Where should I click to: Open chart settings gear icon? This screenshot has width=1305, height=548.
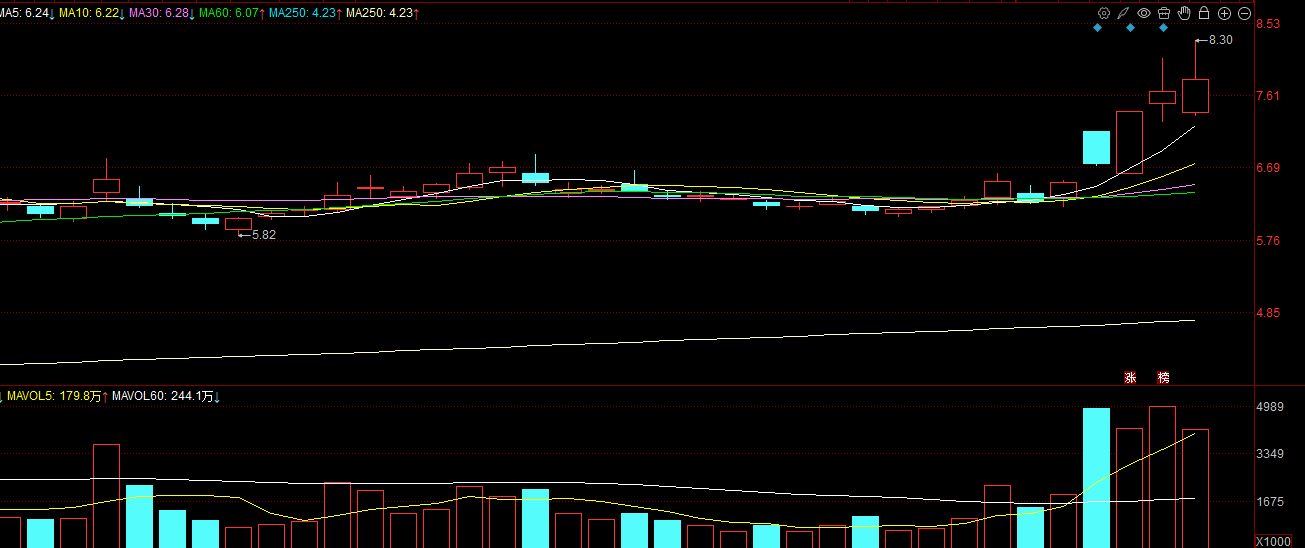[1104, 13]
